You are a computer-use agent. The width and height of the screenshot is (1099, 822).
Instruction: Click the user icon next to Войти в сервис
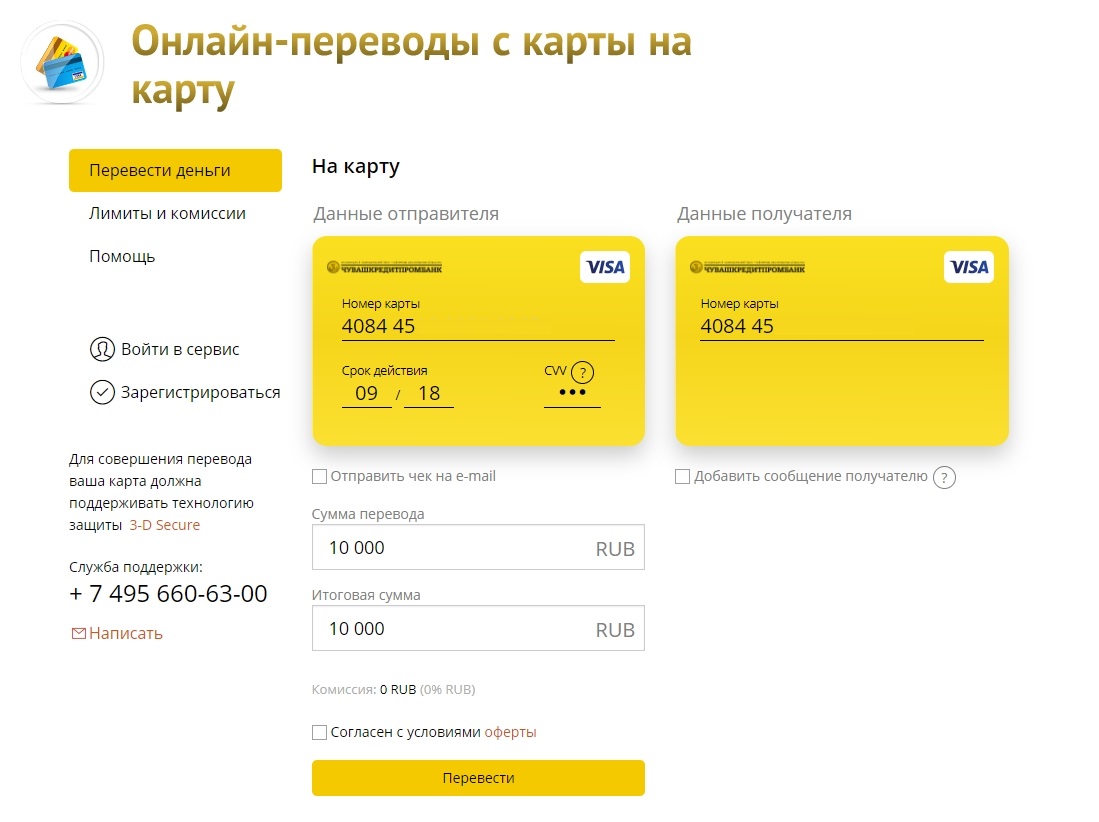pyautogui.click(x=102, y=350)
